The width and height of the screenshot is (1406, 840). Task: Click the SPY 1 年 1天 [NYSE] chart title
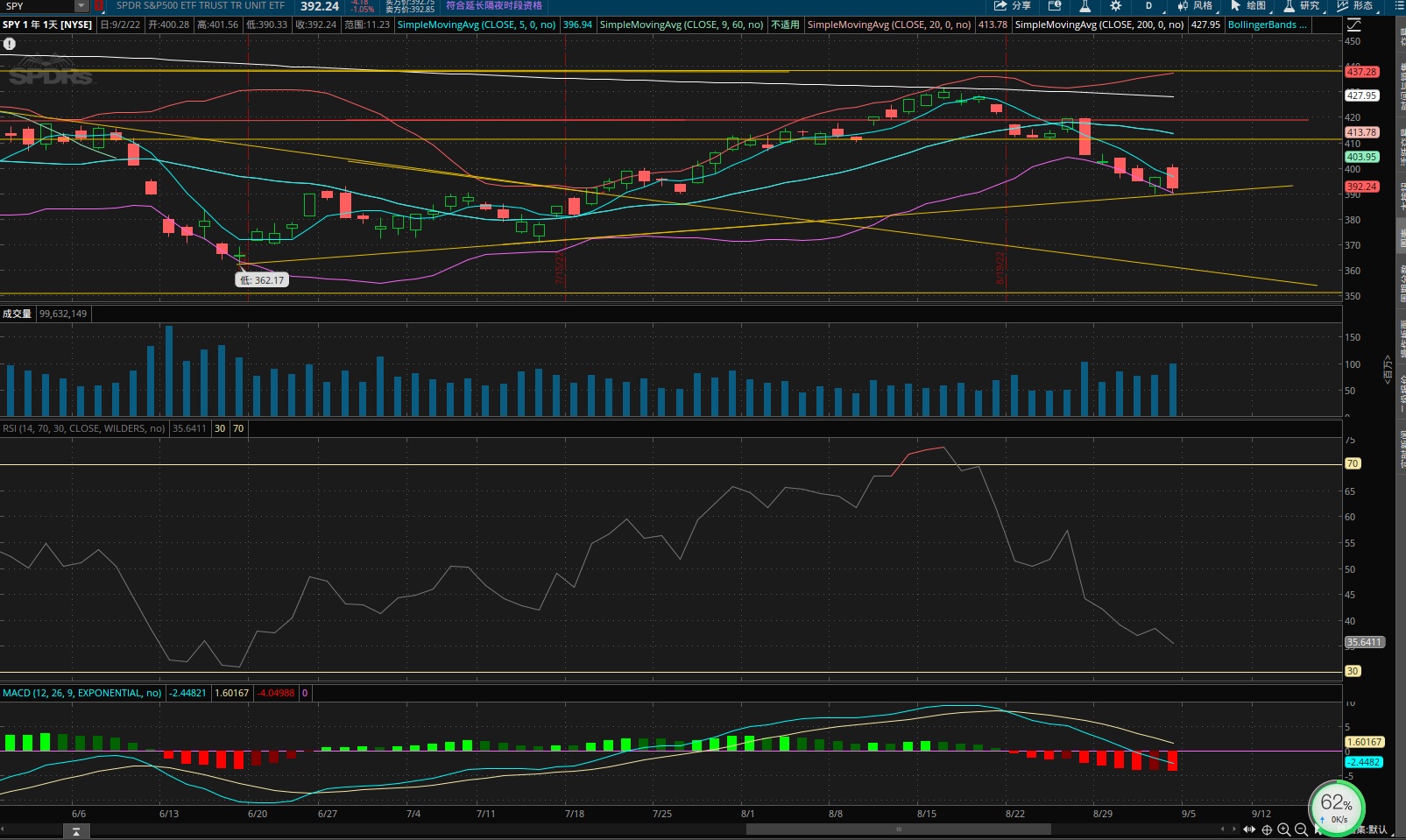[x=47, y=25]
